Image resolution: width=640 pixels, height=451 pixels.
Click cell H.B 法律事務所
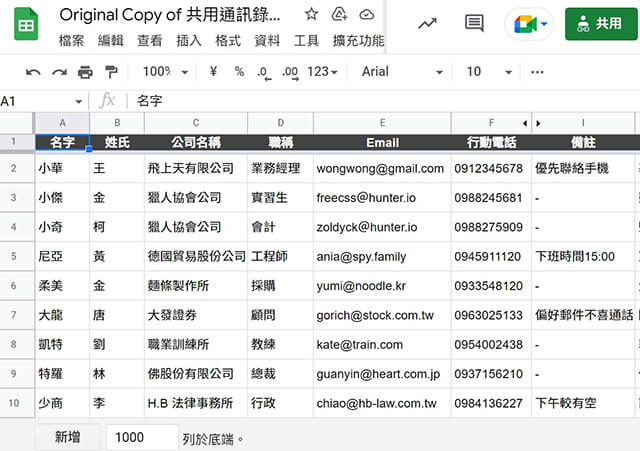click(196, 403)
